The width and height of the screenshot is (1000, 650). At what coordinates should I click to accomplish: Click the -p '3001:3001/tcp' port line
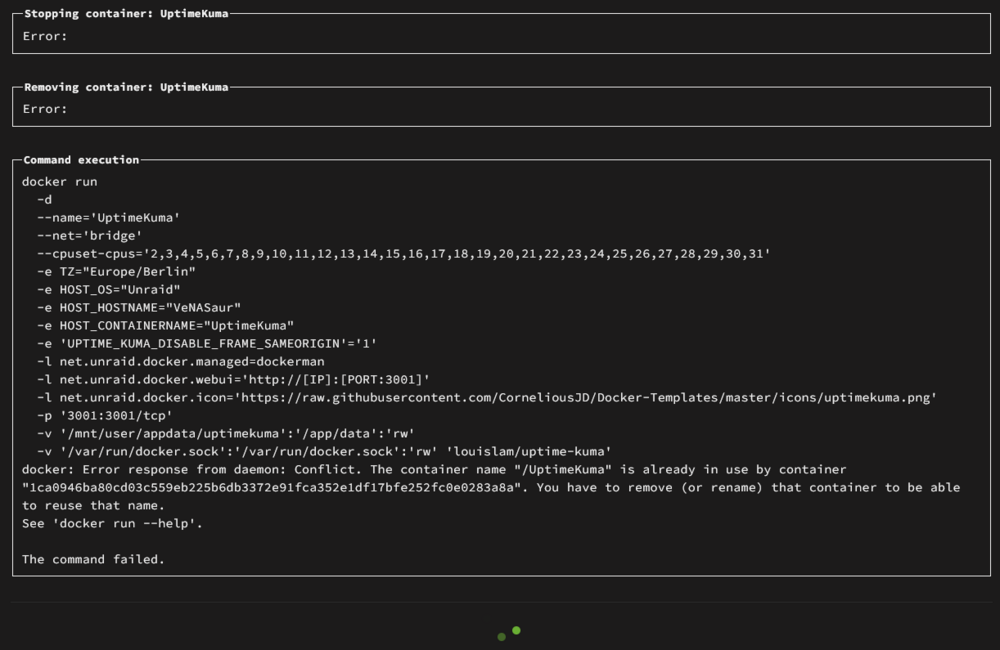pyautogui.click(x=105, y=415)
